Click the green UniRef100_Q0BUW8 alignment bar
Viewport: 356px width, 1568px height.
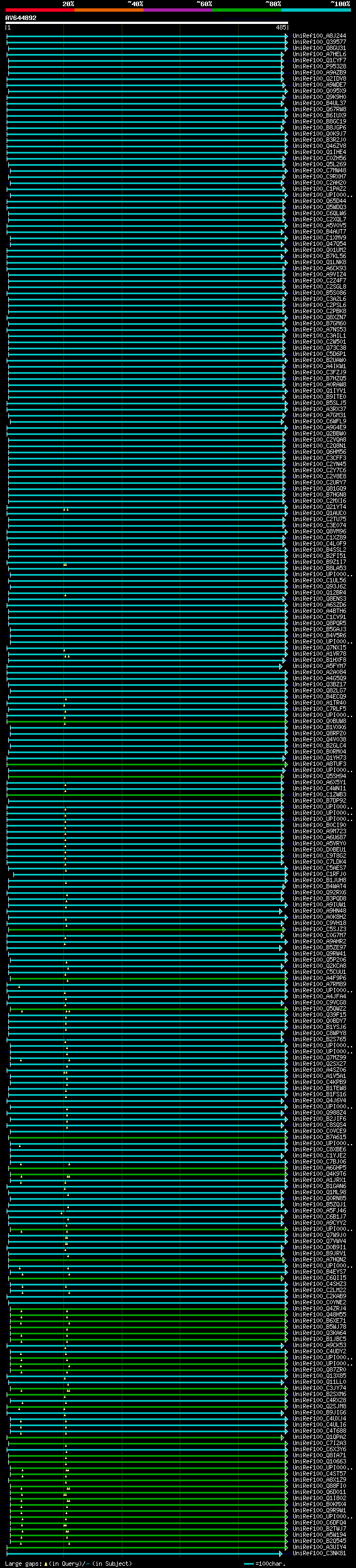coord(147,721)
